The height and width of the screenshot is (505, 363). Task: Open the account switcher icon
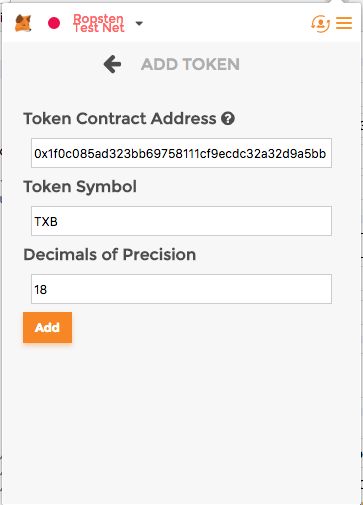[x=320, y=23]
